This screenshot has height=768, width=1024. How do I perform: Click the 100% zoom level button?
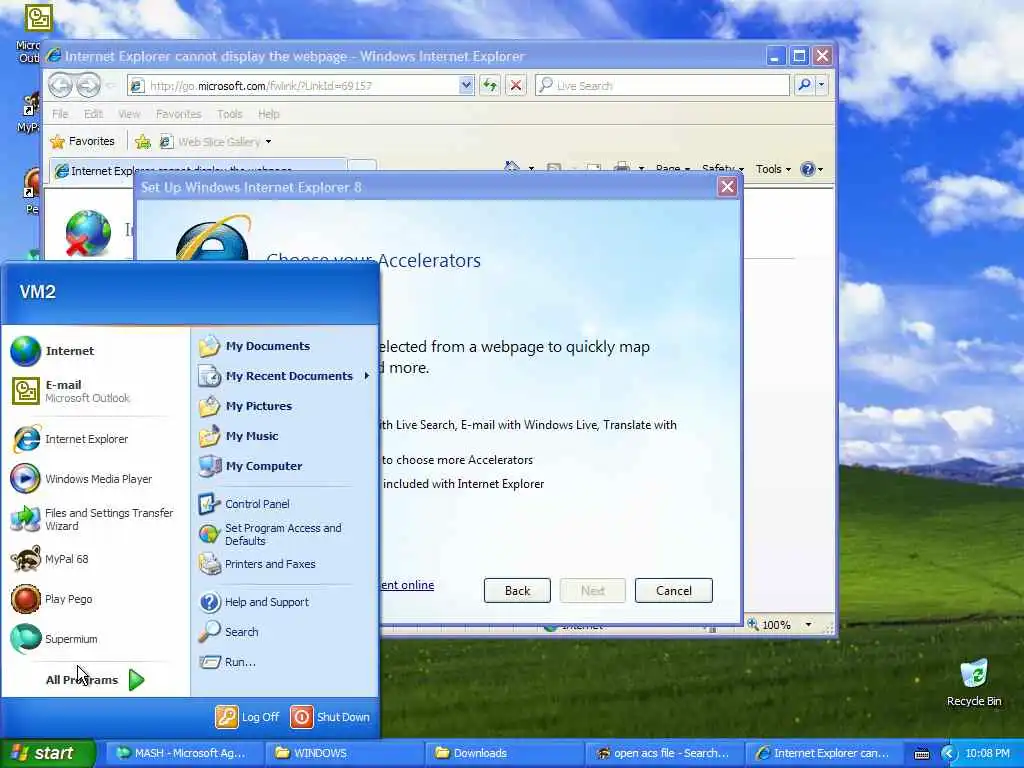[x=771, y=625]
